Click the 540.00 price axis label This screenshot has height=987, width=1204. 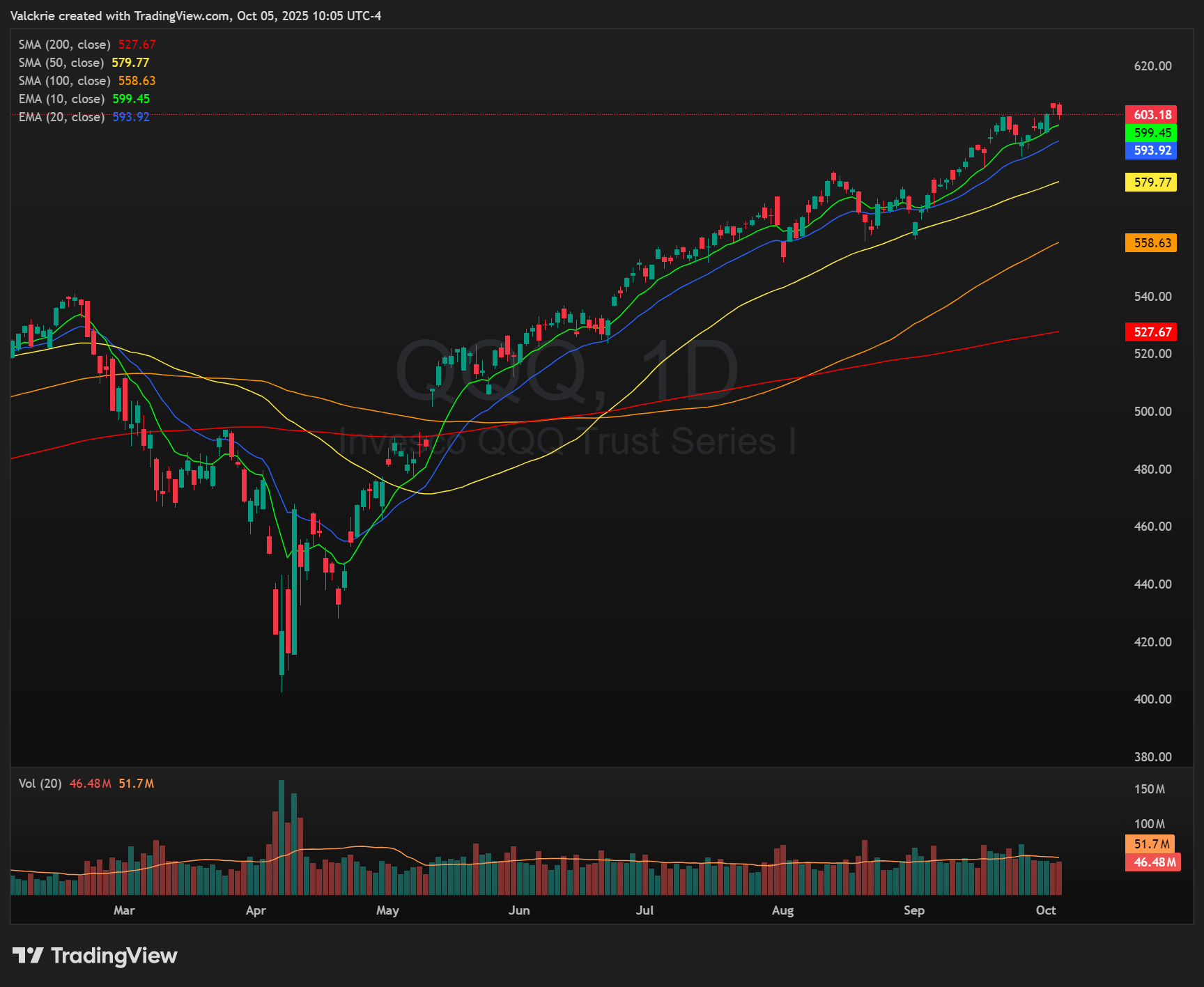click(x=1153, y=297)
